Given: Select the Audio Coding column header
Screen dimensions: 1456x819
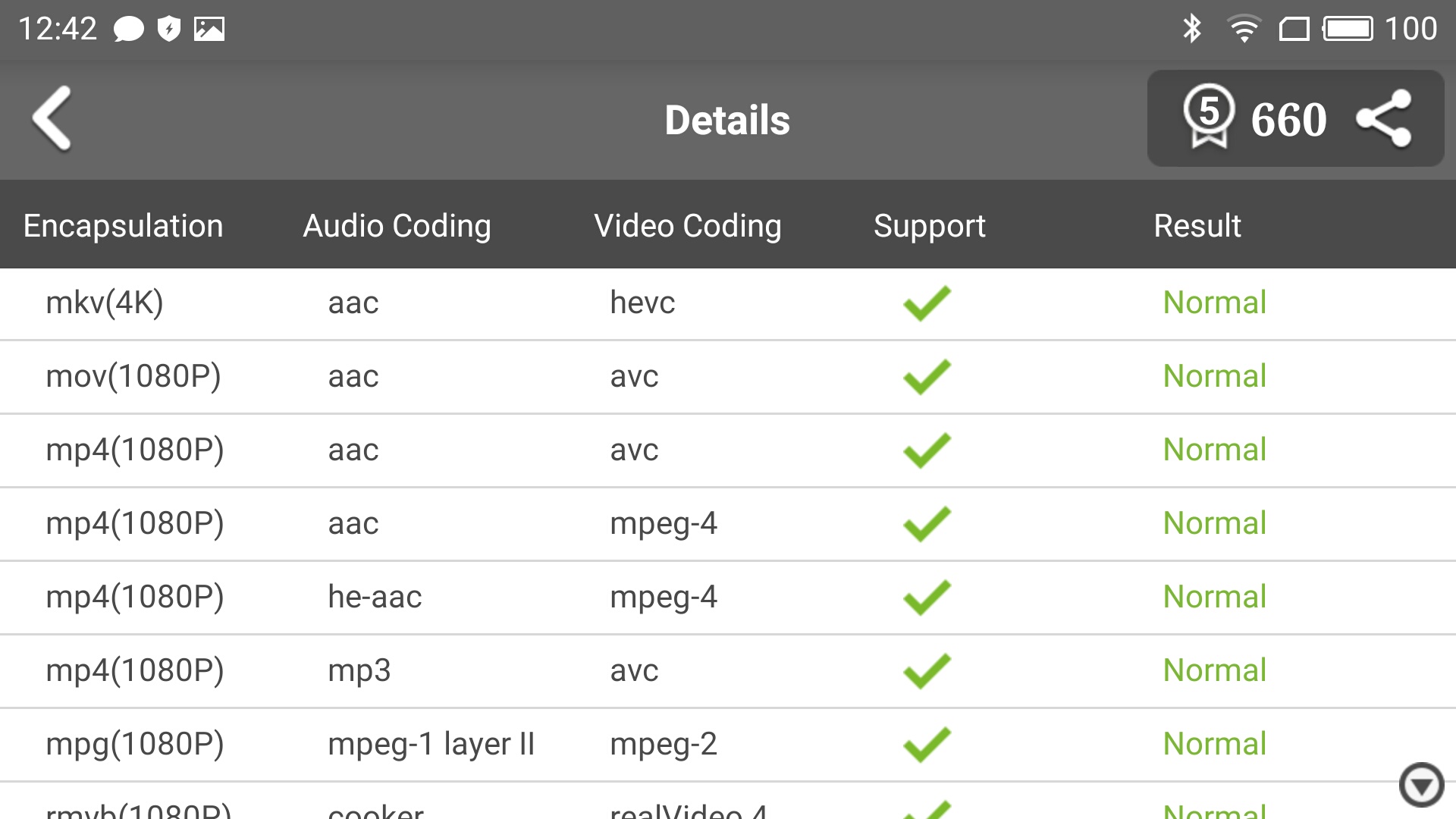Looking at the screenshot, I should pyautogui.click(x=397, y=226).
